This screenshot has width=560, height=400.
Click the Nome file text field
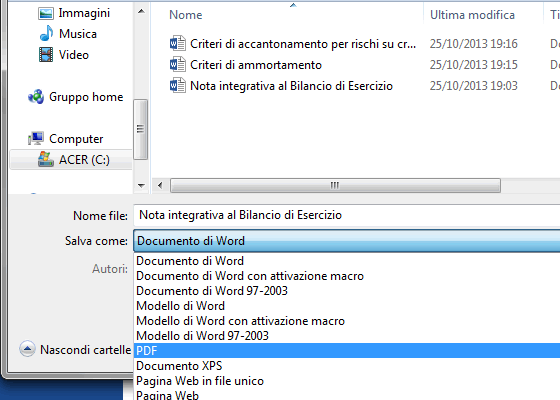point(347,215)
